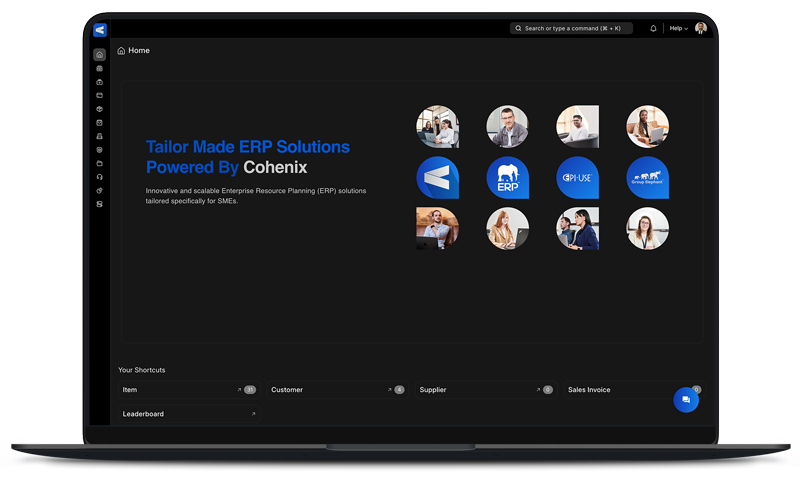The height and width of the screenshot is (478, 800).
Task: Click the Cohenix word in the headline
Action: click(x=275, y=167)
